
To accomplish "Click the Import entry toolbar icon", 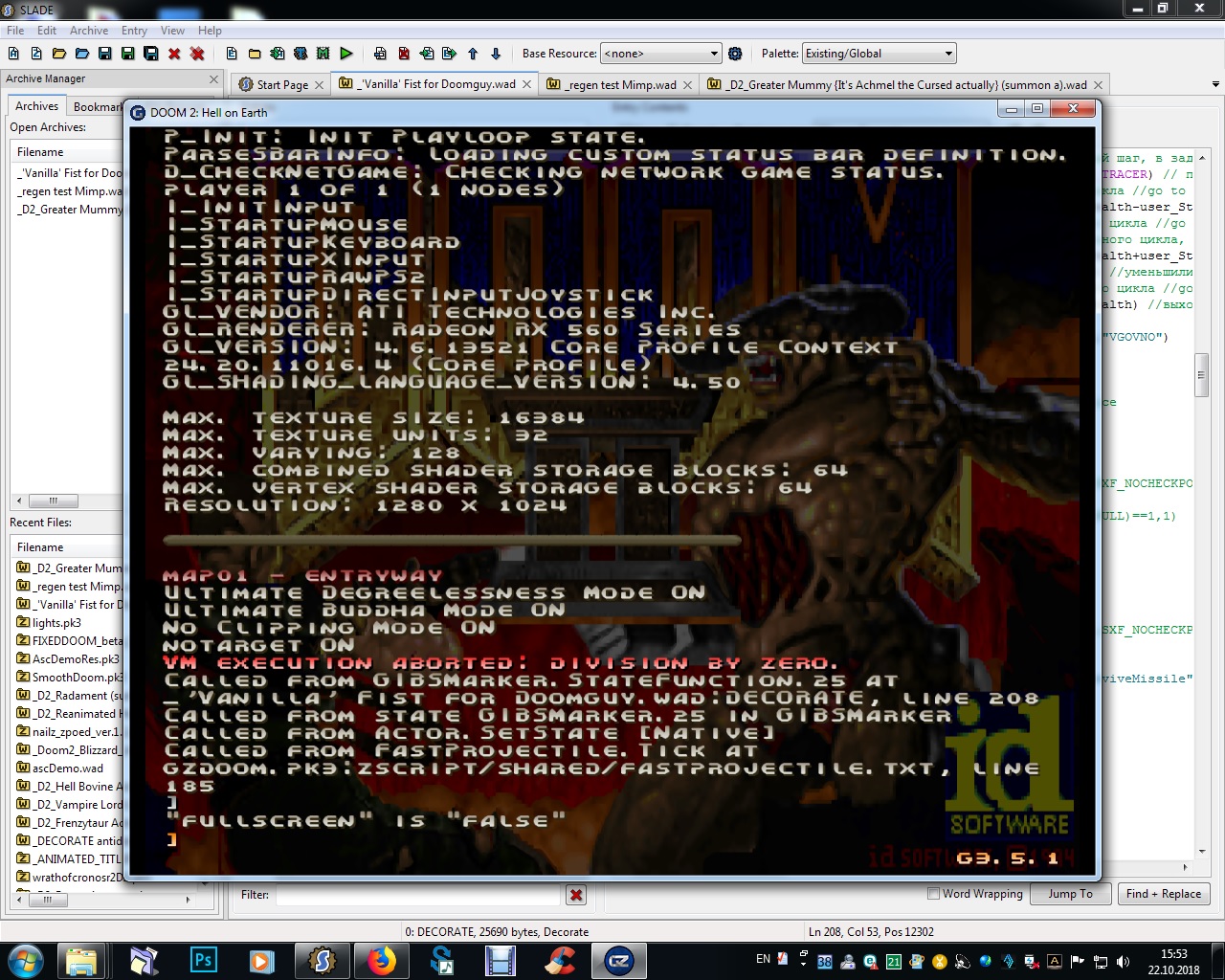I will pyautogui.click(x=427, y=54).
